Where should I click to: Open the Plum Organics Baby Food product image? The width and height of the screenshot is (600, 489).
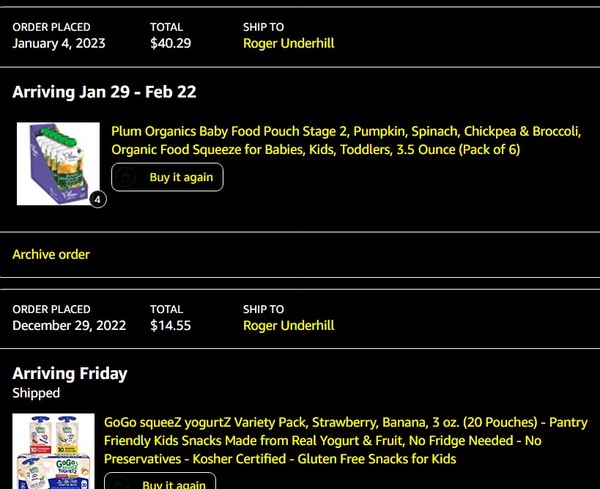tap(58, 163)
